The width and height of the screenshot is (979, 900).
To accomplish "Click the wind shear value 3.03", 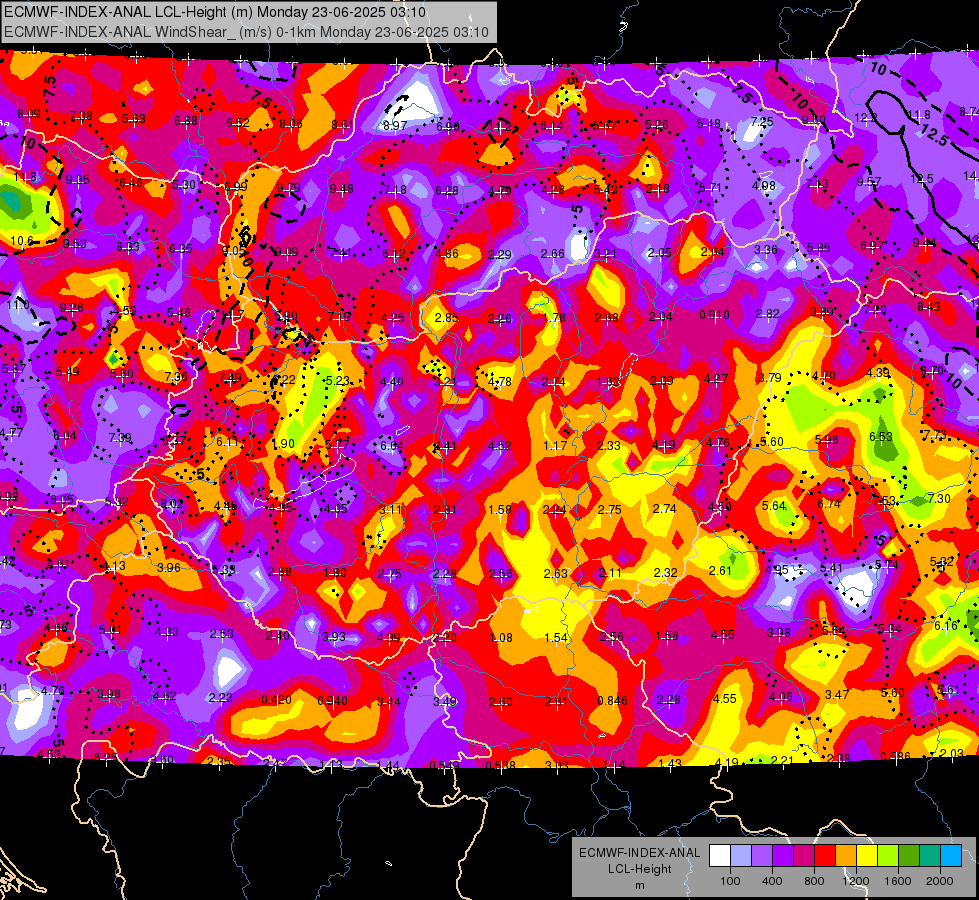I will (x=556, y=765).
